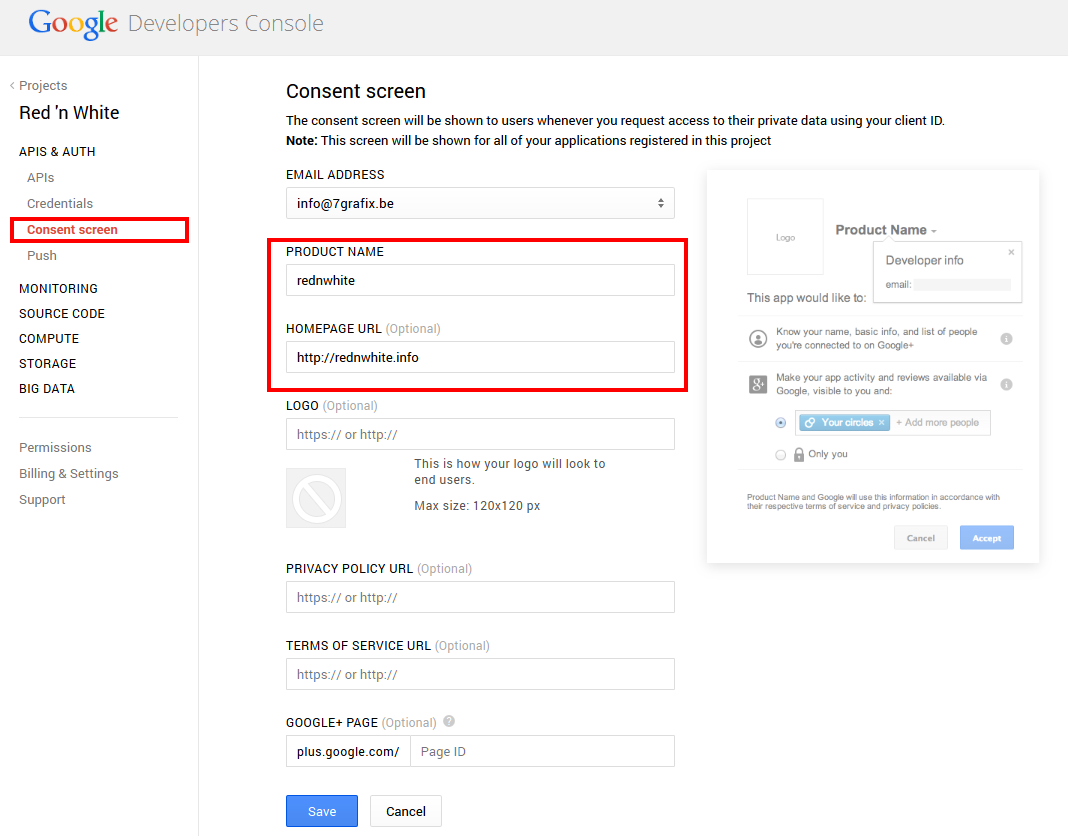The image size is (1068, 836).
Task: Click the Logo box in consent preview
Action: pyautogui.click(x=785, y=237)
